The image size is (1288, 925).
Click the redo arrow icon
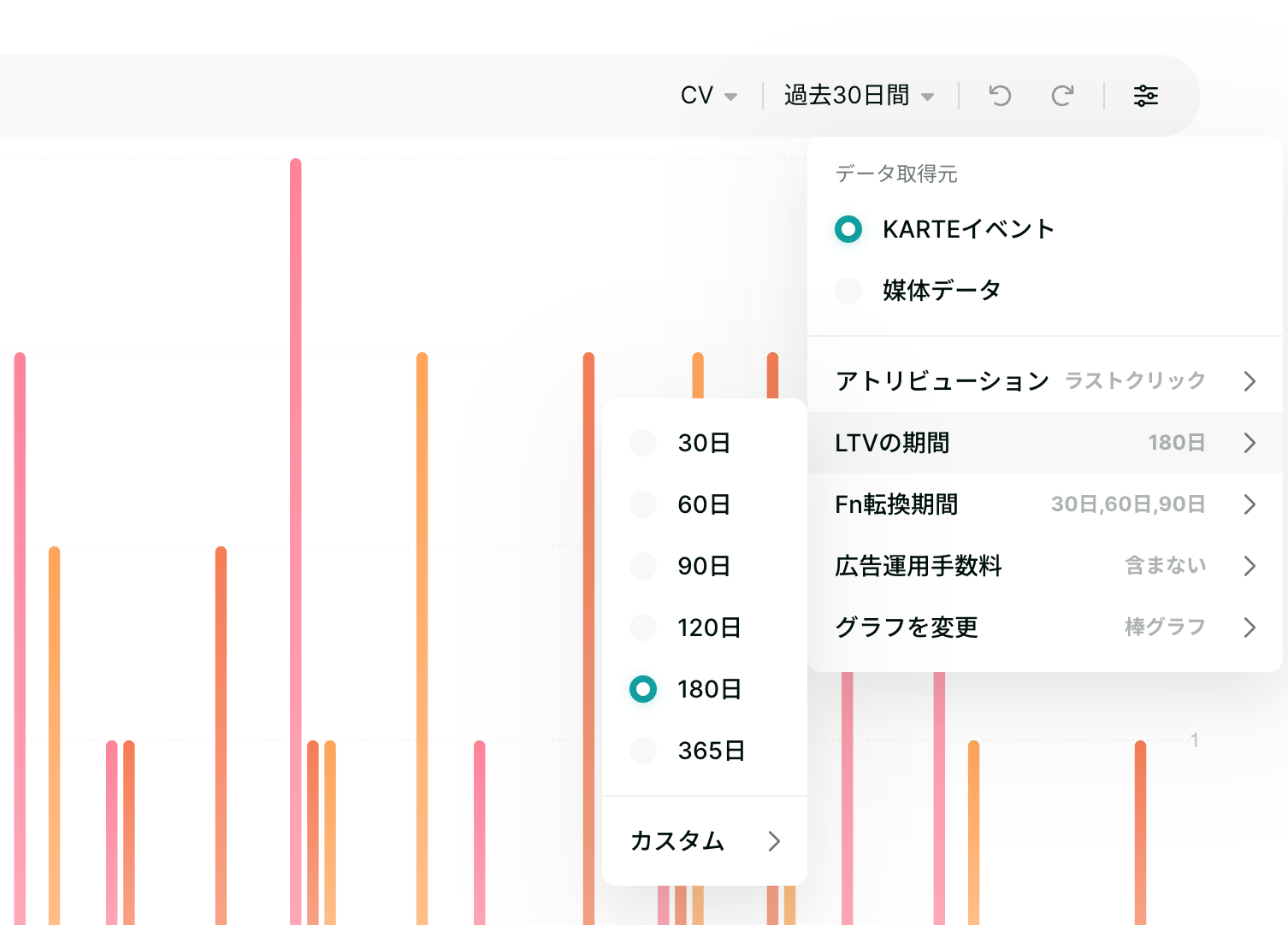pyautogui.click(x=1062, y=96)
